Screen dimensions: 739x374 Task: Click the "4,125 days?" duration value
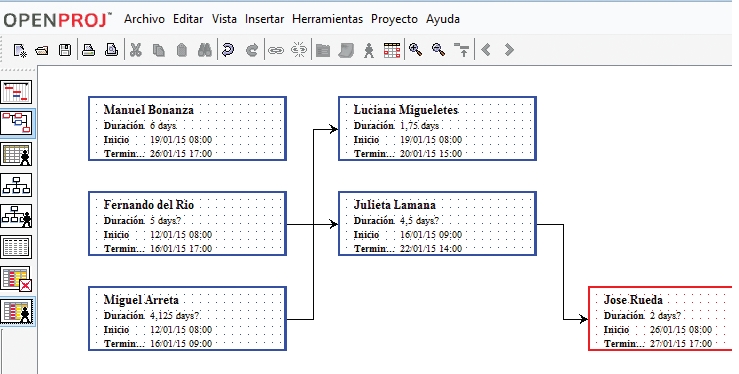(174, 316)
